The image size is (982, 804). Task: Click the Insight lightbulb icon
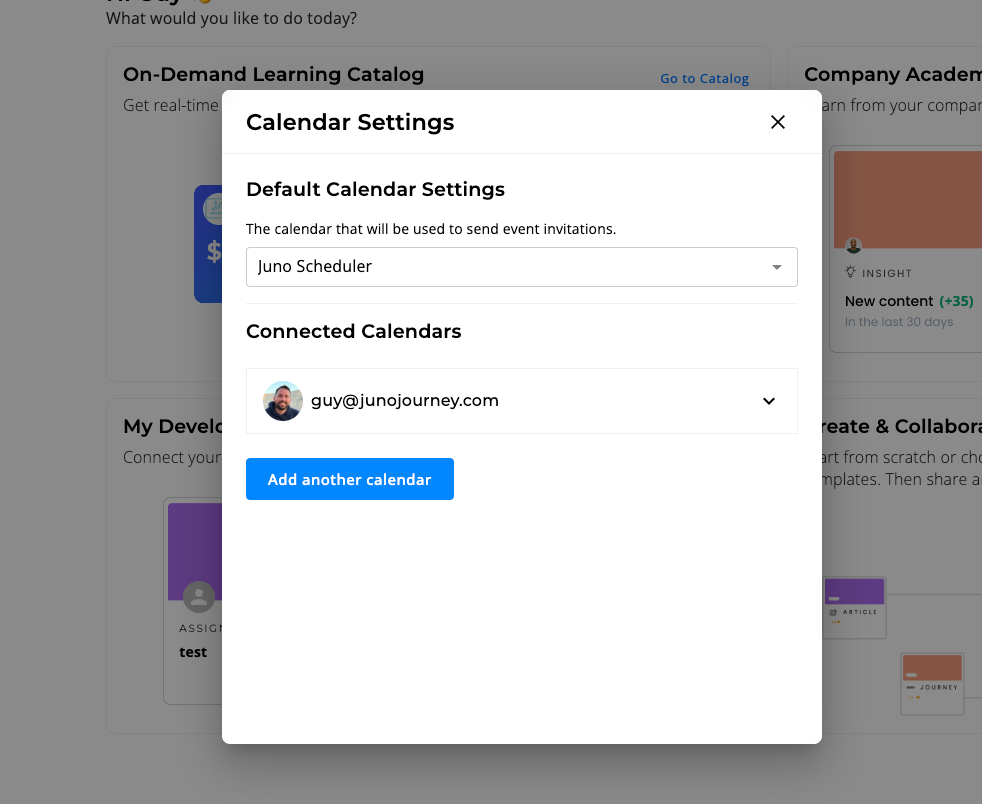(x=850, y=272)
